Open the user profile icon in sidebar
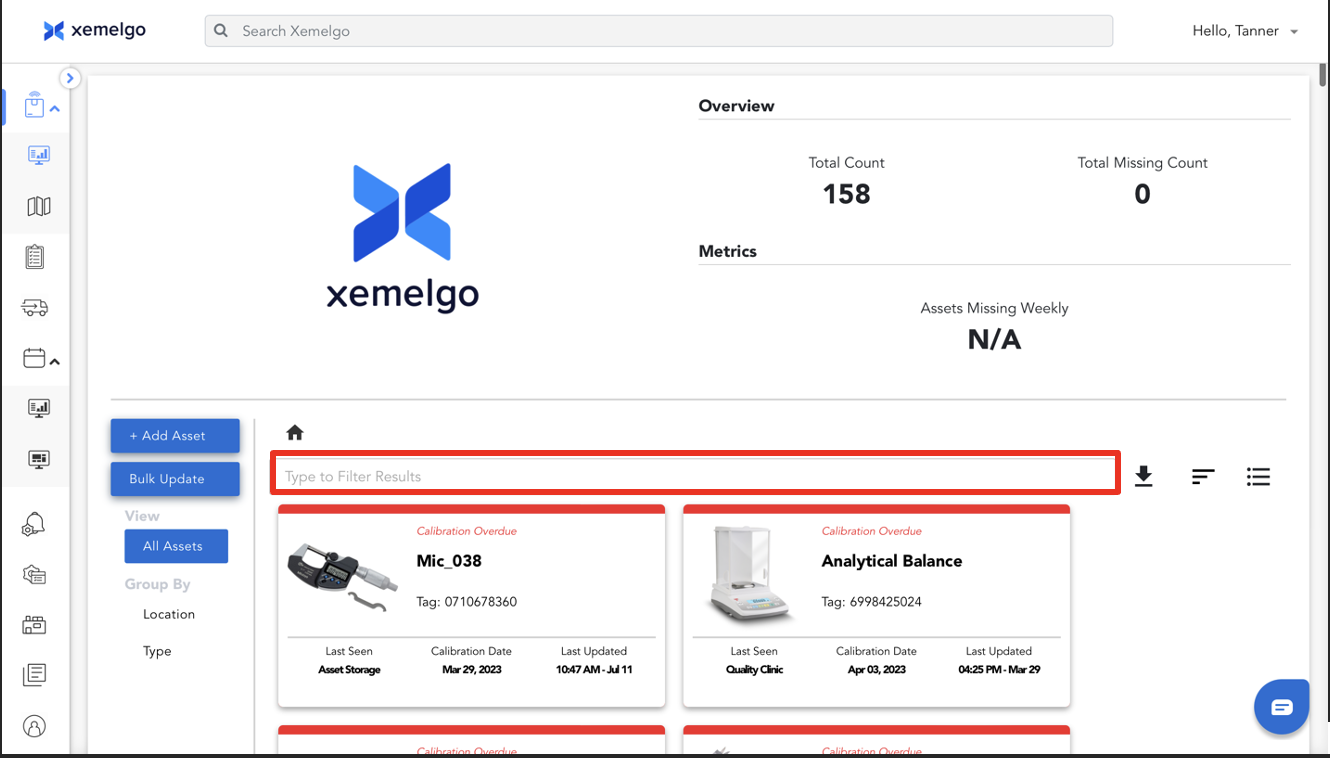The image size is (1330, 758). click(x=34, y=726)
